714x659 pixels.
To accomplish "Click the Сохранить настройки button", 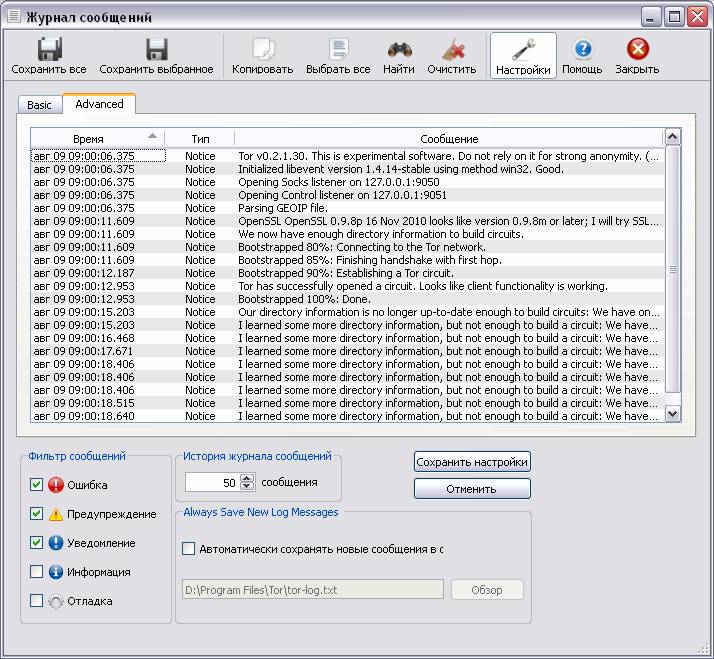I will (472, 462).
